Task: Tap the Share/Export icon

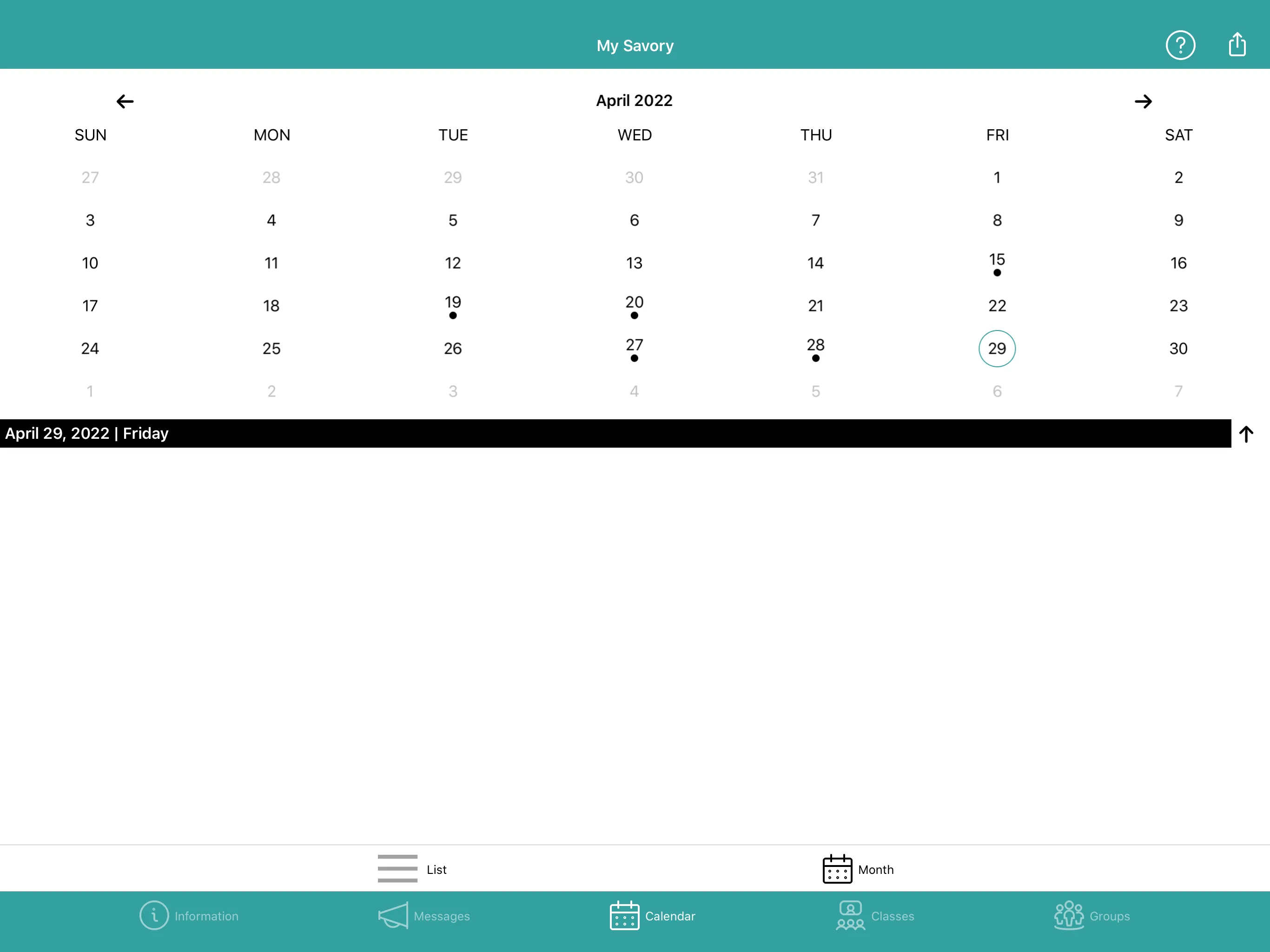Action: (1237, 44)
